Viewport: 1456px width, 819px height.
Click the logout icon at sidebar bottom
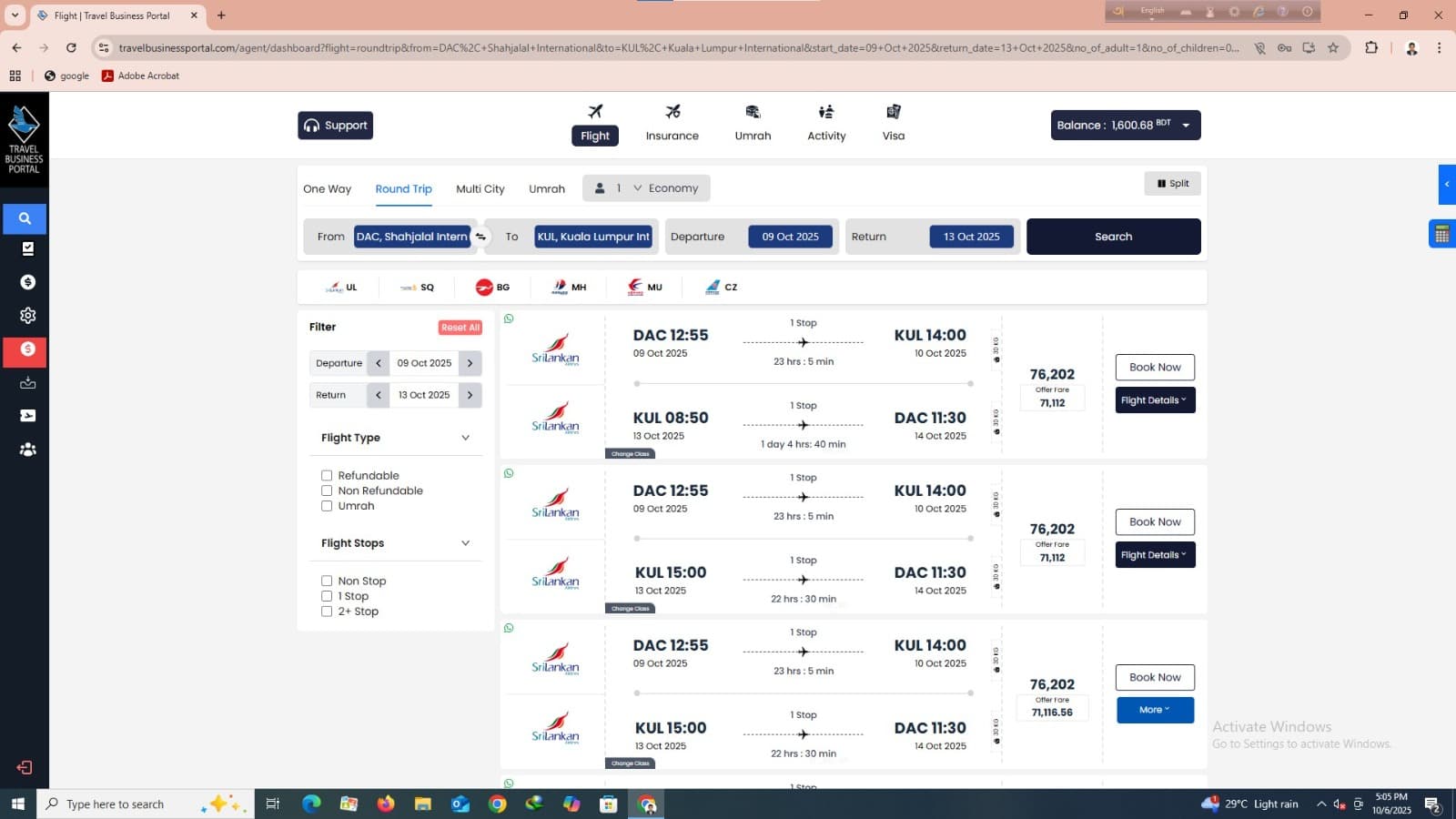[x=23, y=767]
